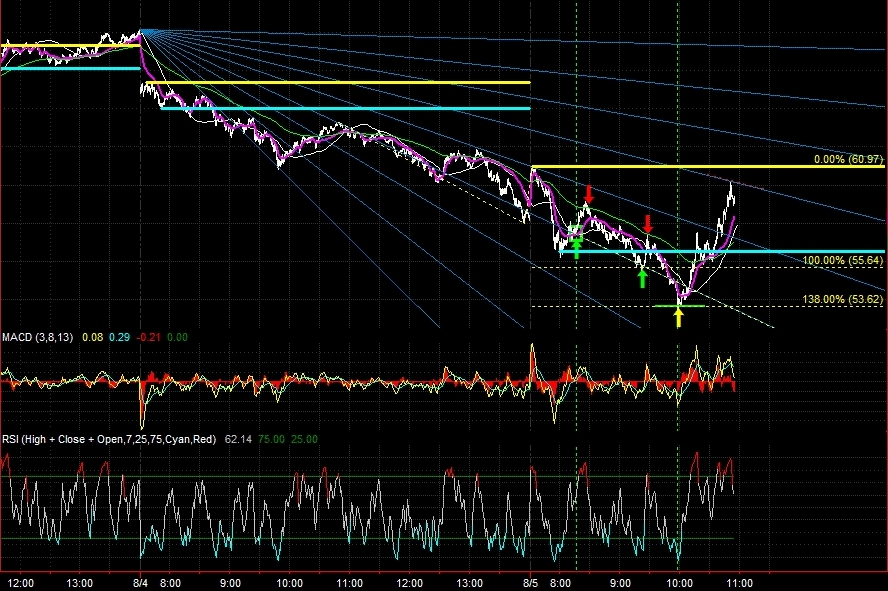Screen dimensions: 888x591
Task: Click the leftmost green up arrow
Action: click(577, 247)
